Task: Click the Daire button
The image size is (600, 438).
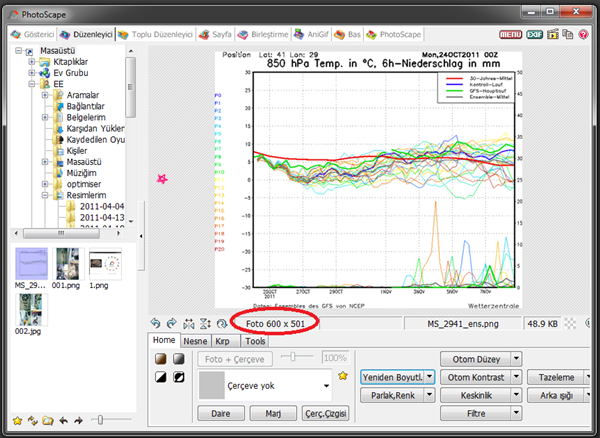Action: [x=221, y=412]
